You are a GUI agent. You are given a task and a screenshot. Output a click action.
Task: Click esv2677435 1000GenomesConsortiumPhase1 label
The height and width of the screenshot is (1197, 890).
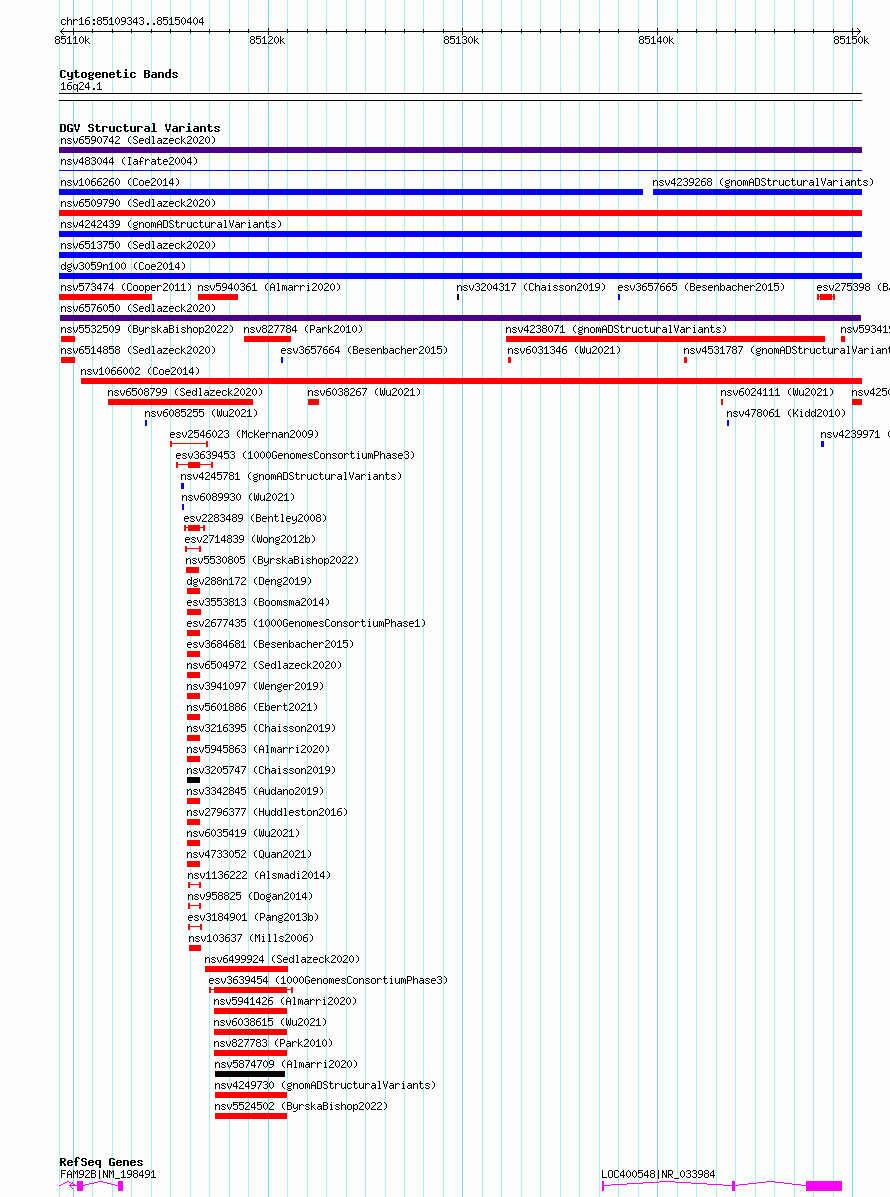click(x=306, y=623)
